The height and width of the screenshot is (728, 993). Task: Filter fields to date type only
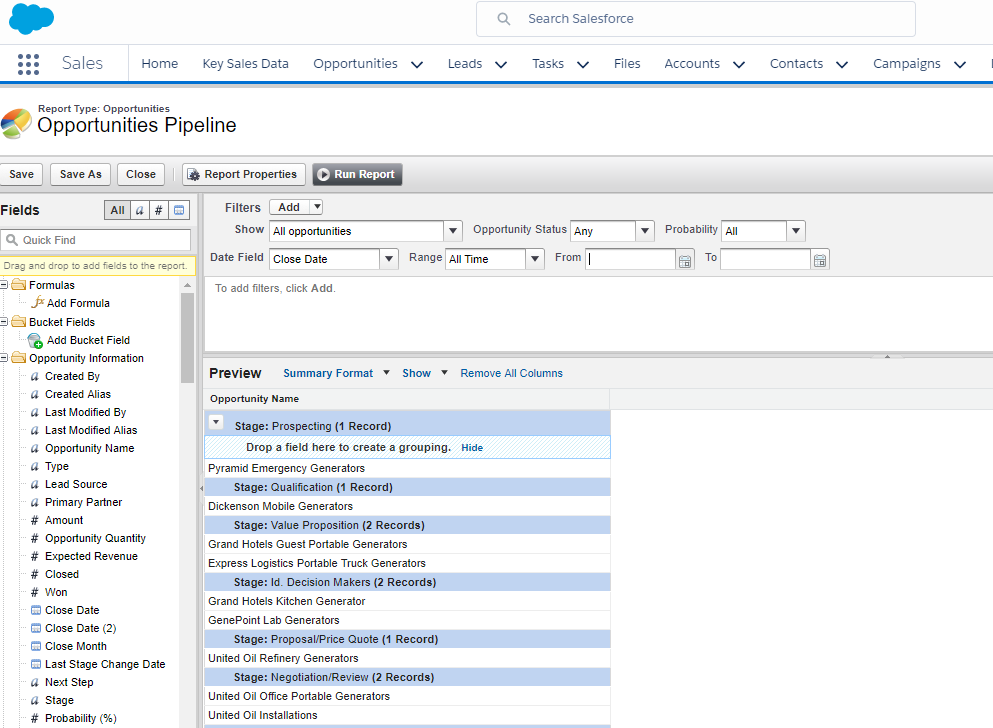179,210
